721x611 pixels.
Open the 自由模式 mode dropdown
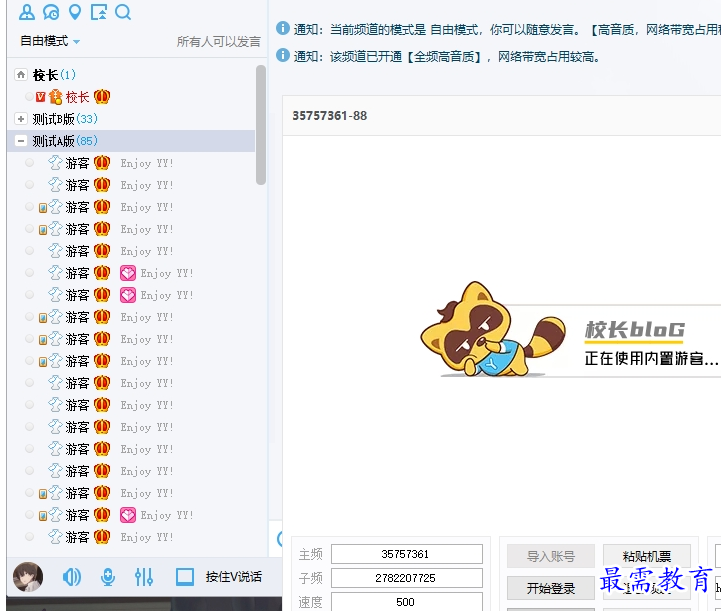[50, 41]
